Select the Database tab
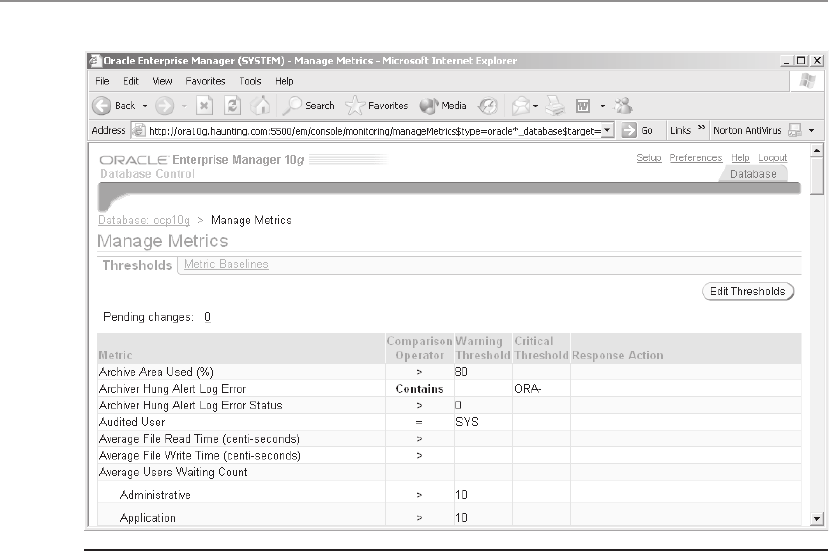 tap(753, 174)
